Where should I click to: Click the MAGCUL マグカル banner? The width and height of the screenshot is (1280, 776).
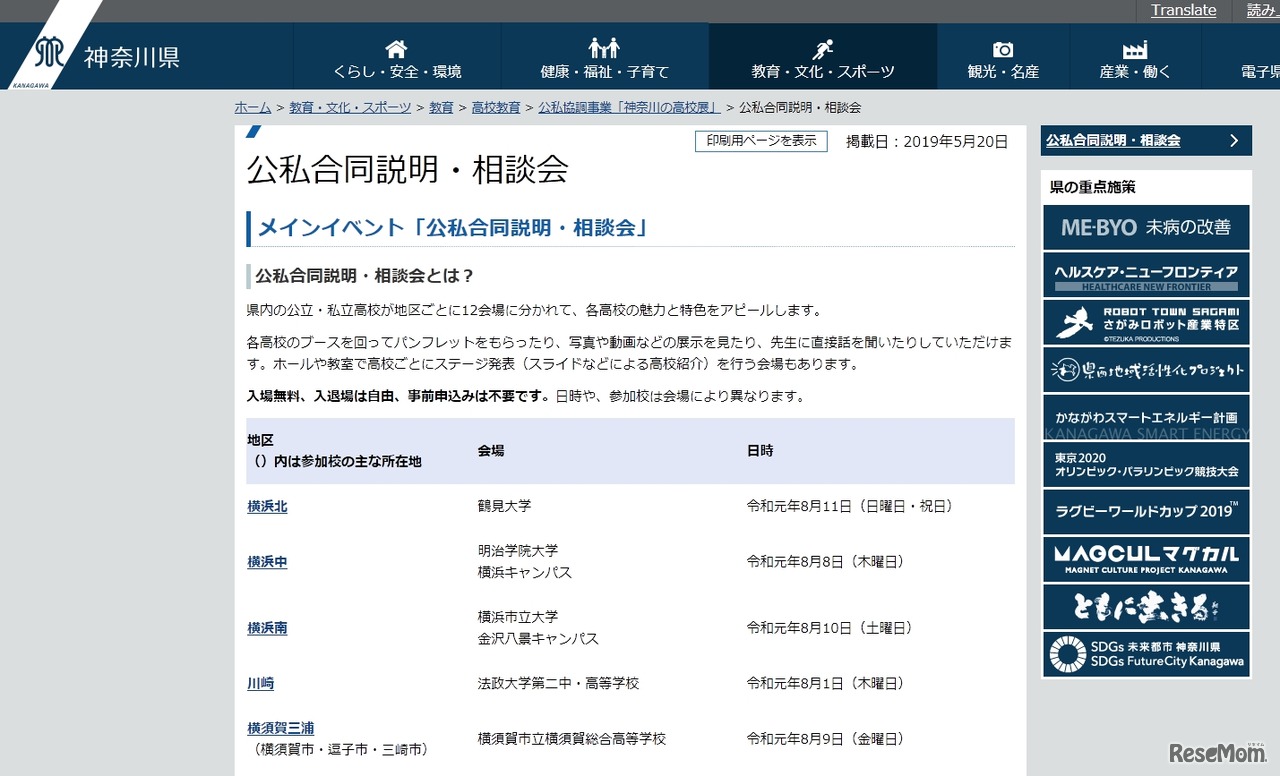(1145, 559)
